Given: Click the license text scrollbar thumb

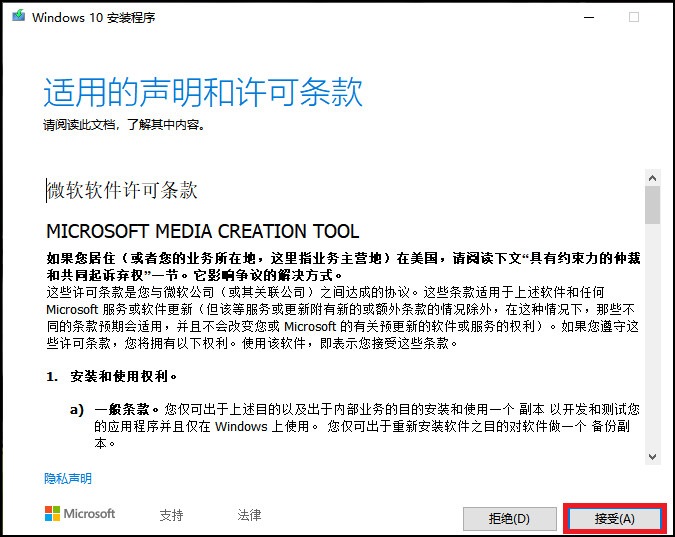Looking at the screenshot, I should [652, 205].
